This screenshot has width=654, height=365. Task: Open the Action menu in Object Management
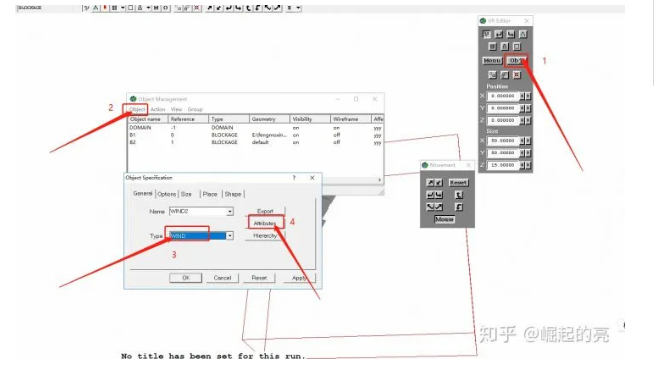[158, 109]
